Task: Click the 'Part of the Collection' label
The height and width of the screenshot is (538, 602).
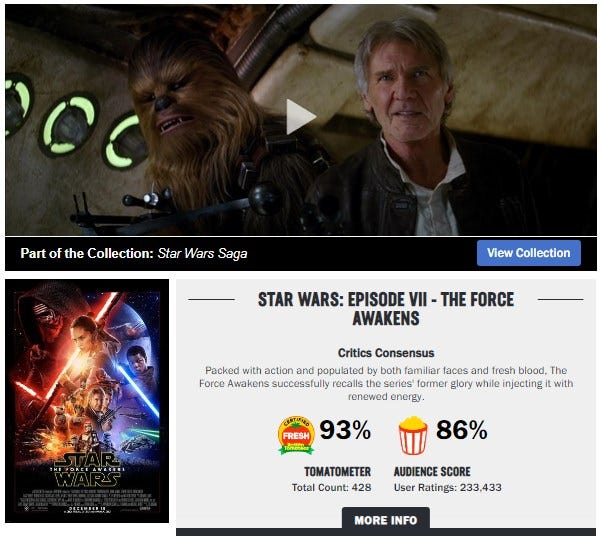Action: (x=87, y=253)
